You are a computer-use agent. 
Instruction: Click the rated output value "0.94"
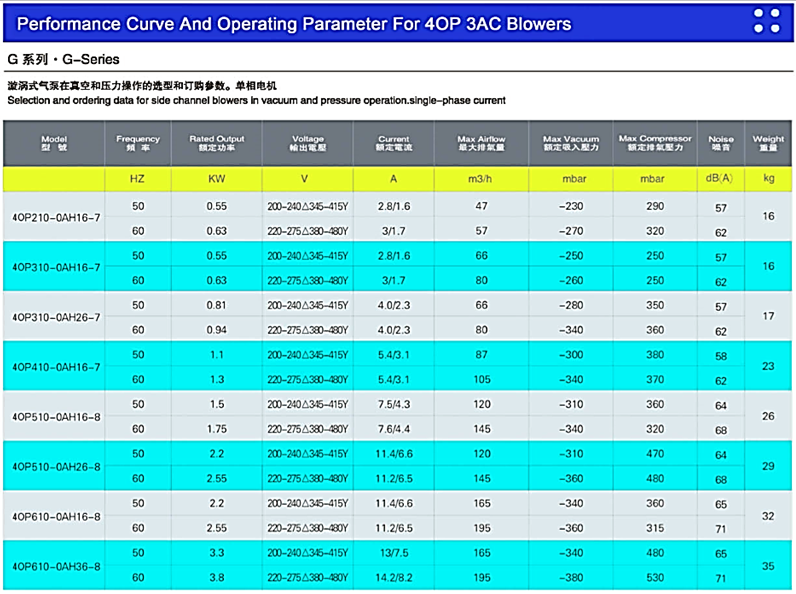(216, 330)
